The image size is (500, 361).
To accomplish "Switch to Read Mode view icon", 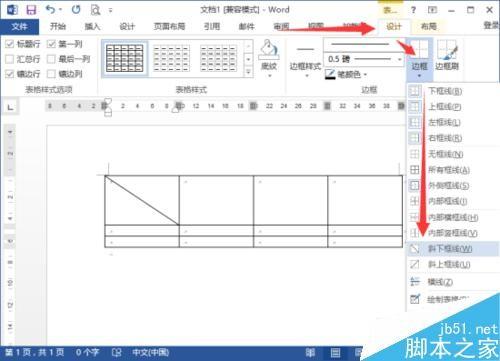I will coord(310,352).
